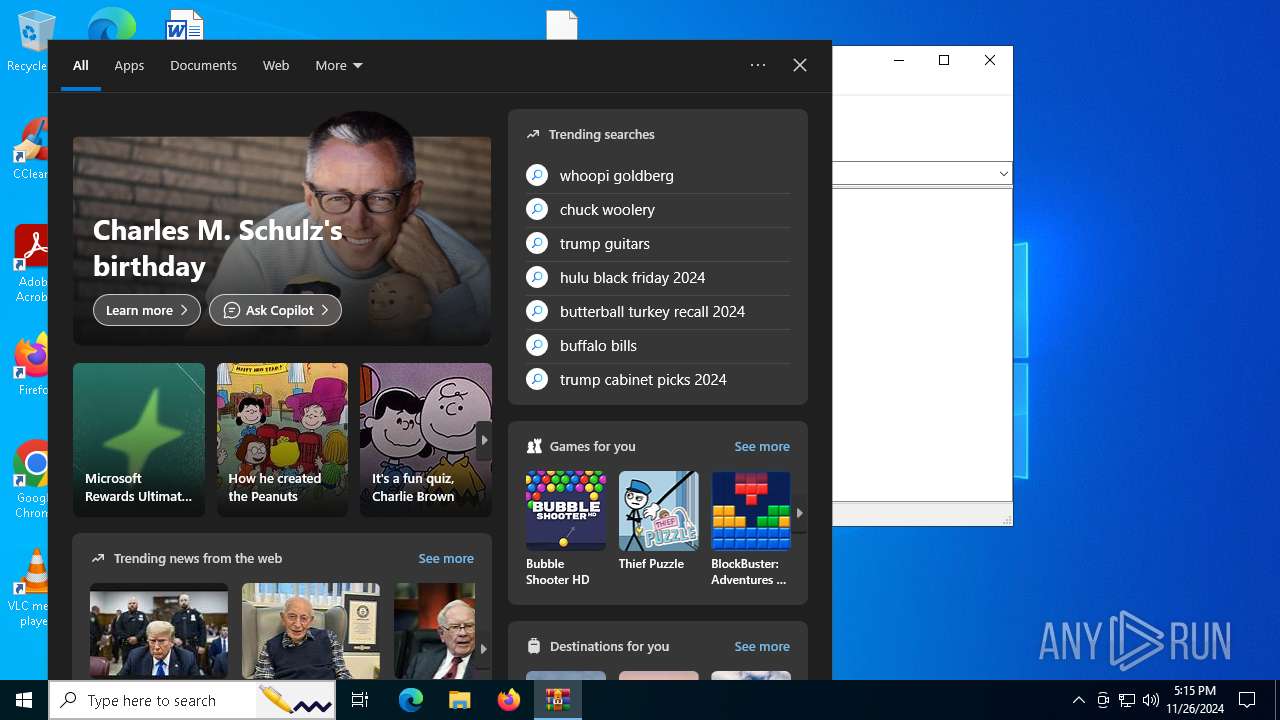Open It's a fun quiz, Charlie Brown card
This screenshot has height=720, width=1280.
click(x=426, y=440)
